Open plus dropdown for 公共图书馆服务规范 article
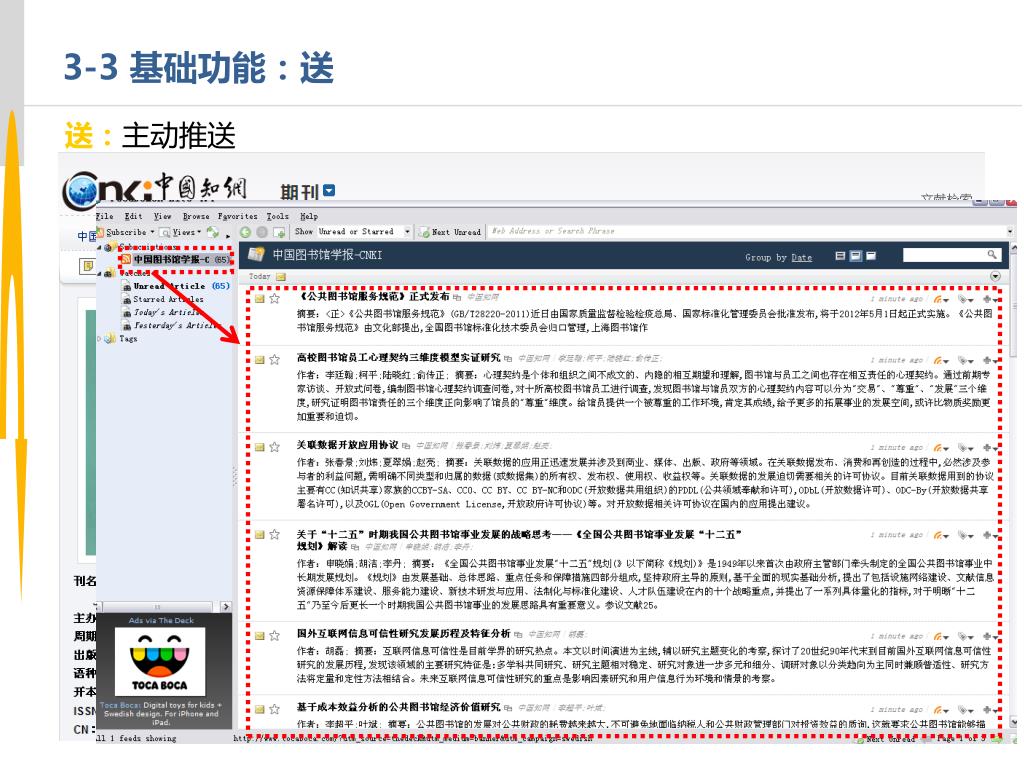This screenshot has height=768, width=1024. 991,299
